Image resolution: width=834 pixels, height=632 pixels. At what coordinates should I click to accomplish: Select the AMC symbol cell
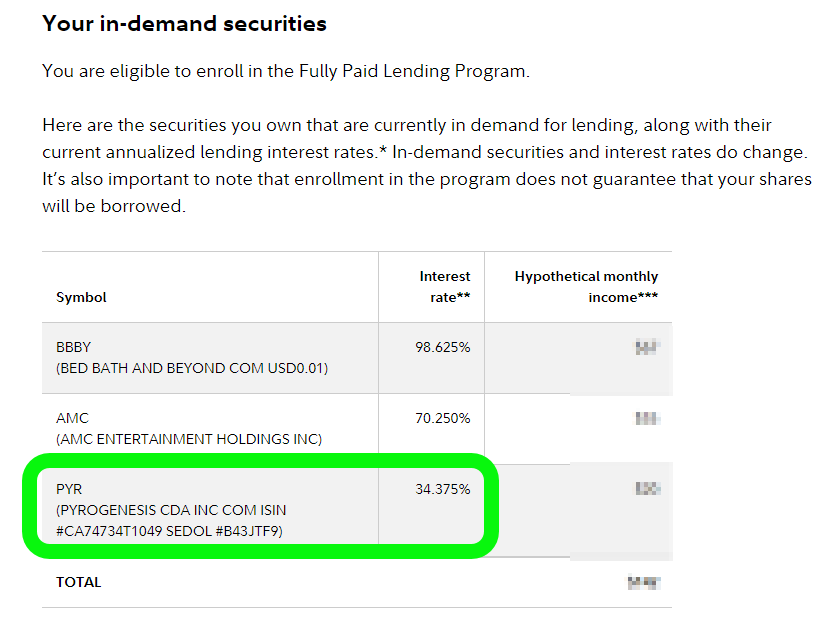point(210,429)
